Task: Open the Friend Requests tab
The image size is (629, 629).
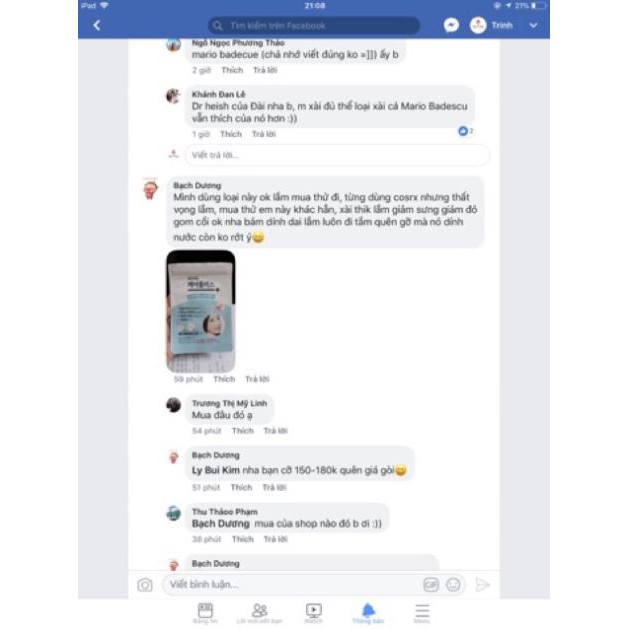Action: (260, 613)
